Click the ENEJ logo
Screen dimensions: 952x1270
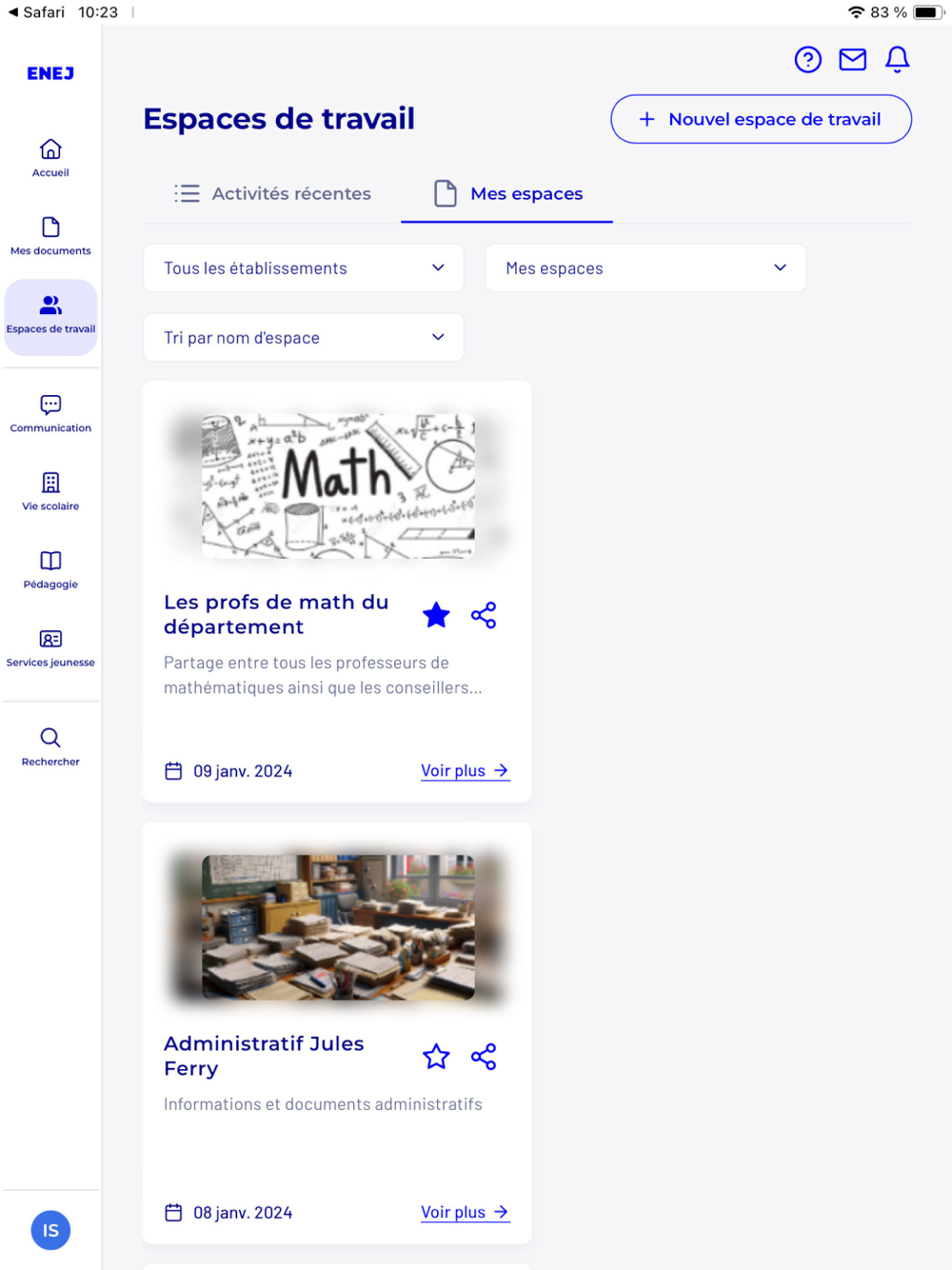point(50,73)
